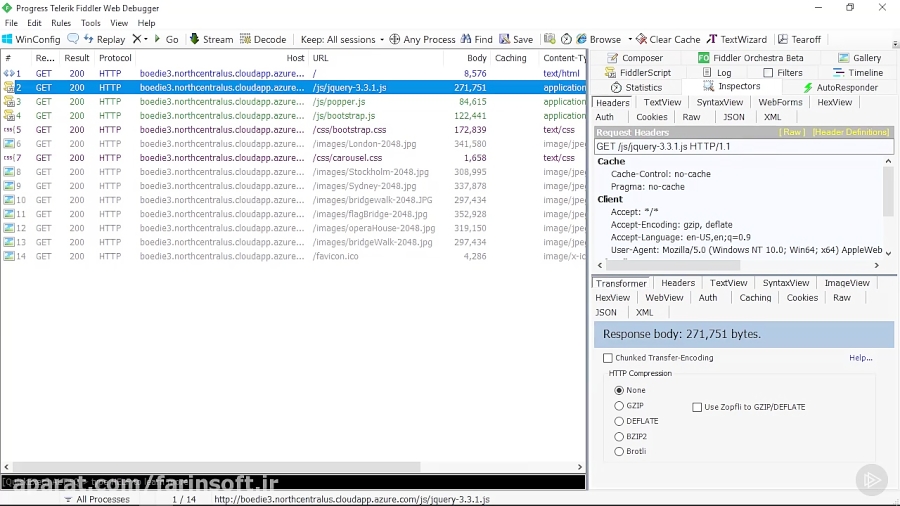Open WinConfig from the toolbar

click(x=31, y=40)
